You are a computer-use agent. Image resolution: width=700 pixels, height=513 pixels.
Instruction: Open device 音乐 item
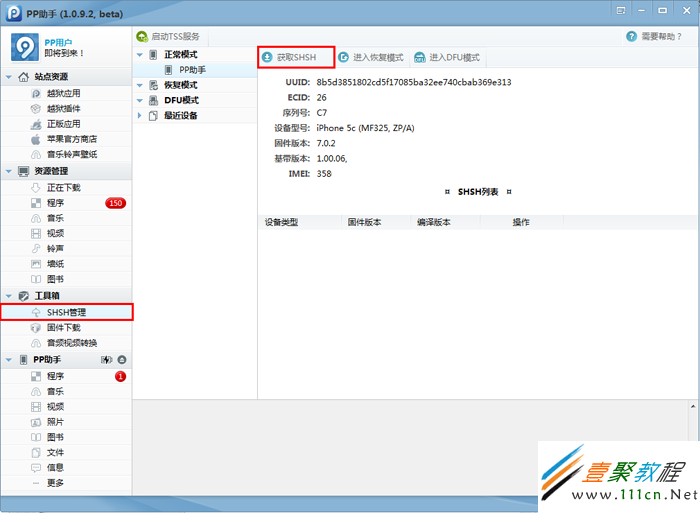tap(66, 391)
